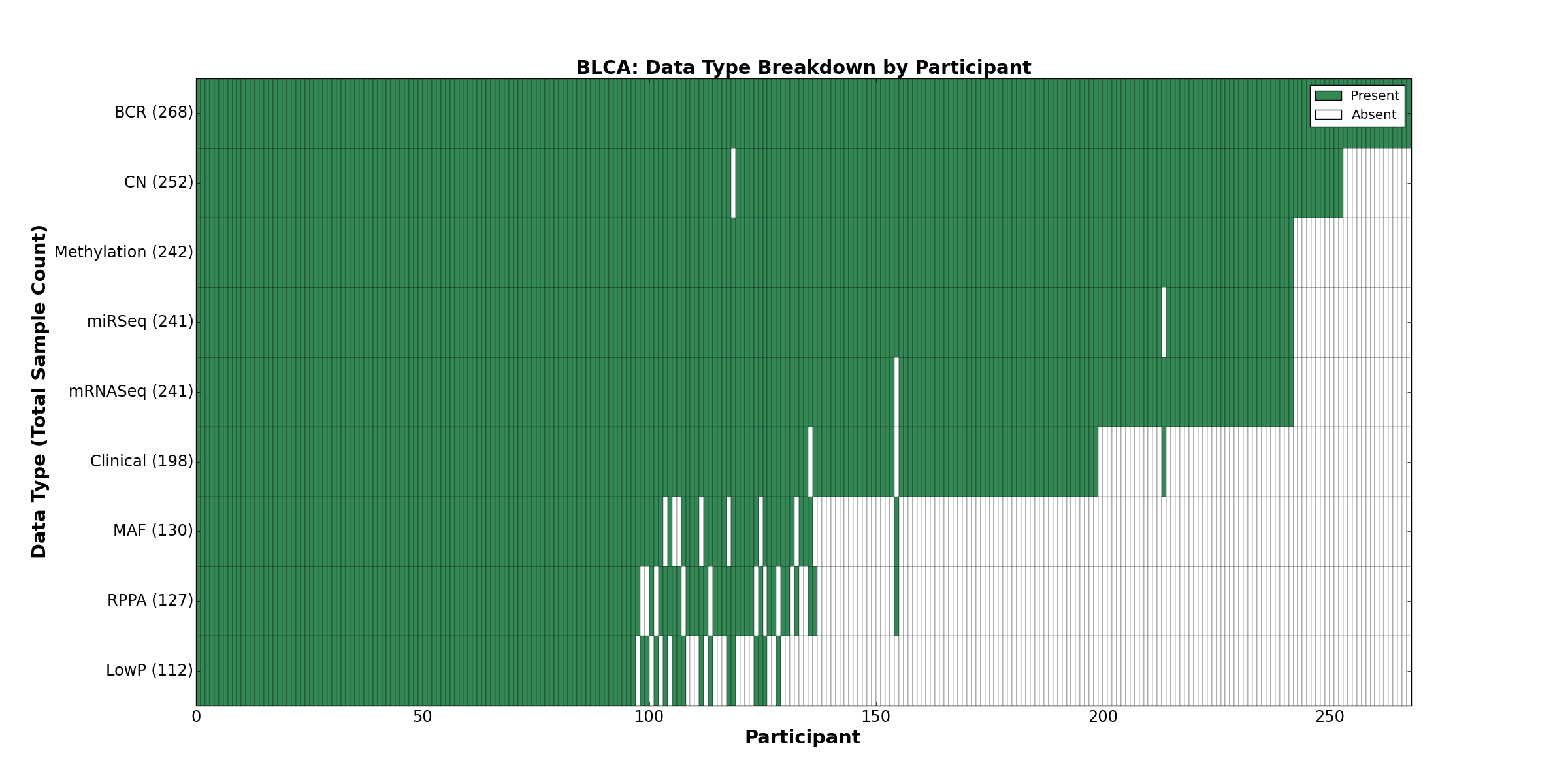The height and width of the screenshot is (784, 1568).
Task: Click the Data Type y-axis title
Action: click(39, 392)
